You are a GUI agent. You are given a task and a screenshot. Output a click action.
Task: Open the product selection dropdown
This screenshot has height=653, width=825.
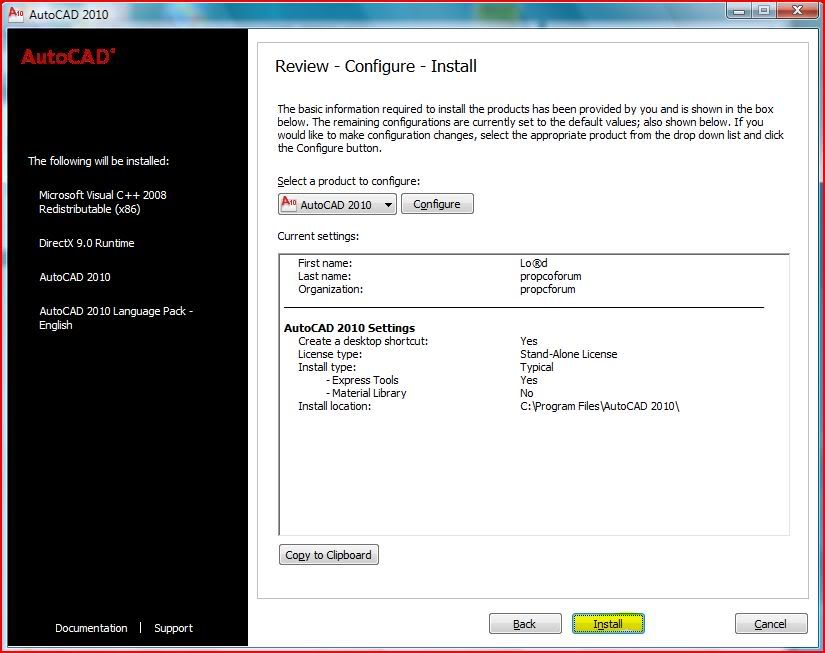tap(337, 204)
